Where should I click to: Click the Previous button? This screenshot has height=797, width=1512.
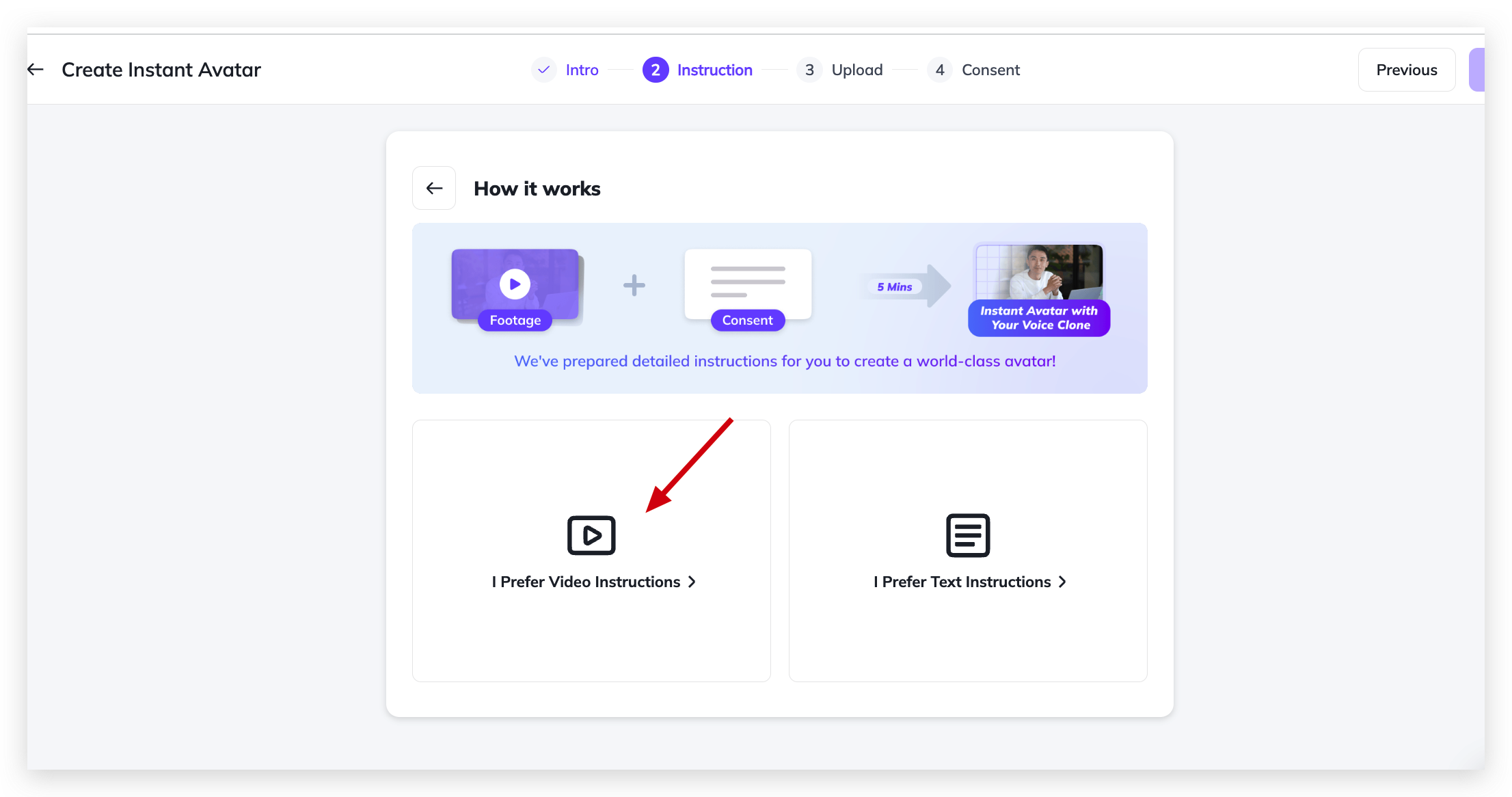[x=1406, y=70]
